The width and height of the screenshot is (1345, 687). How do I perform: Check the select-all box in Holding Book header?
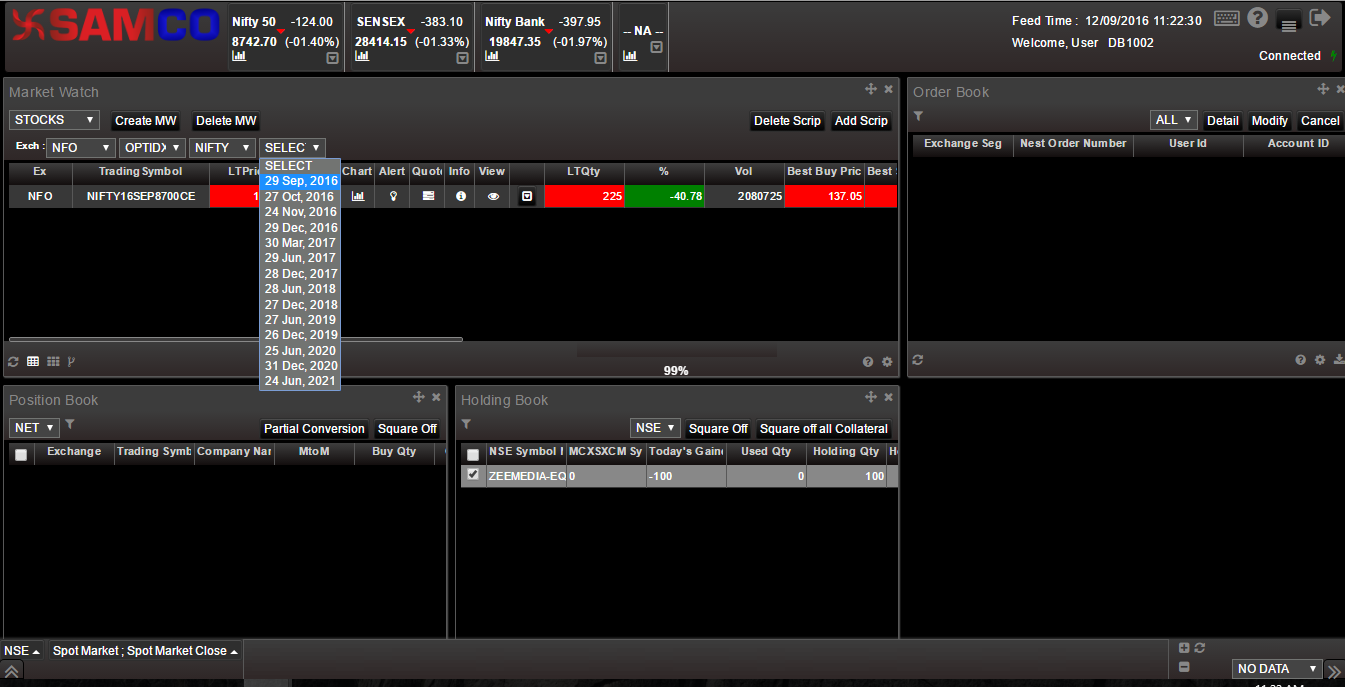[x=473, y=455]
